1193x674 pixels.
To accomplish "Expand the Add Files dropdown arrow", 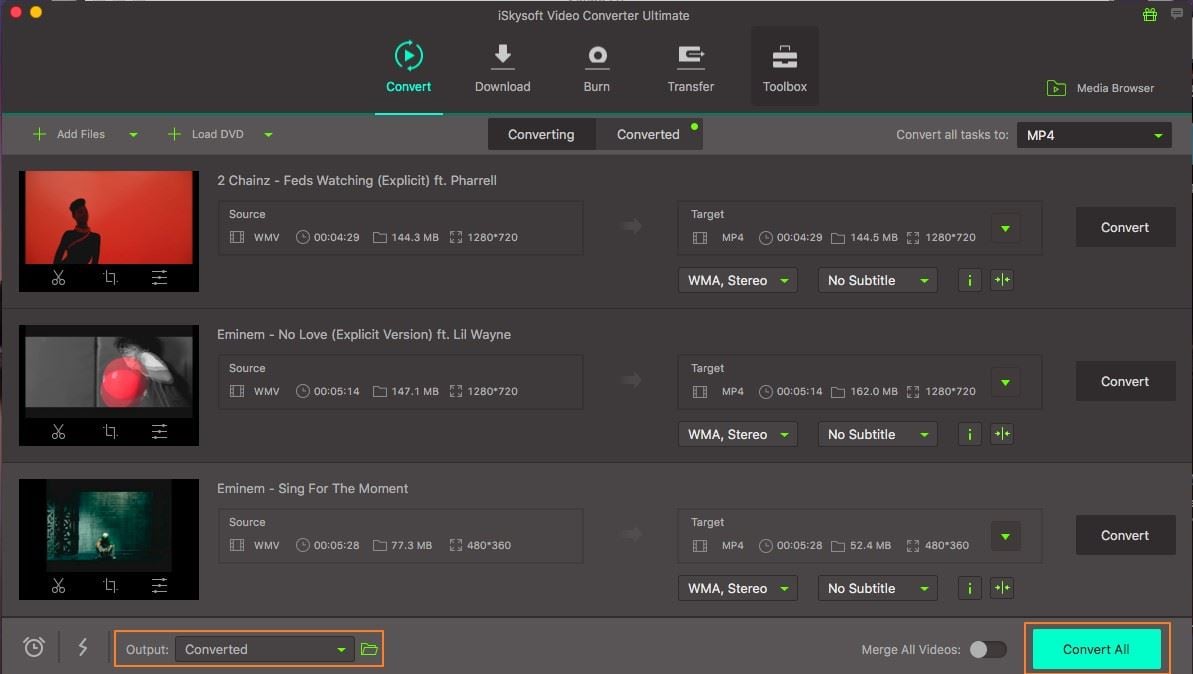I will 133,135.
